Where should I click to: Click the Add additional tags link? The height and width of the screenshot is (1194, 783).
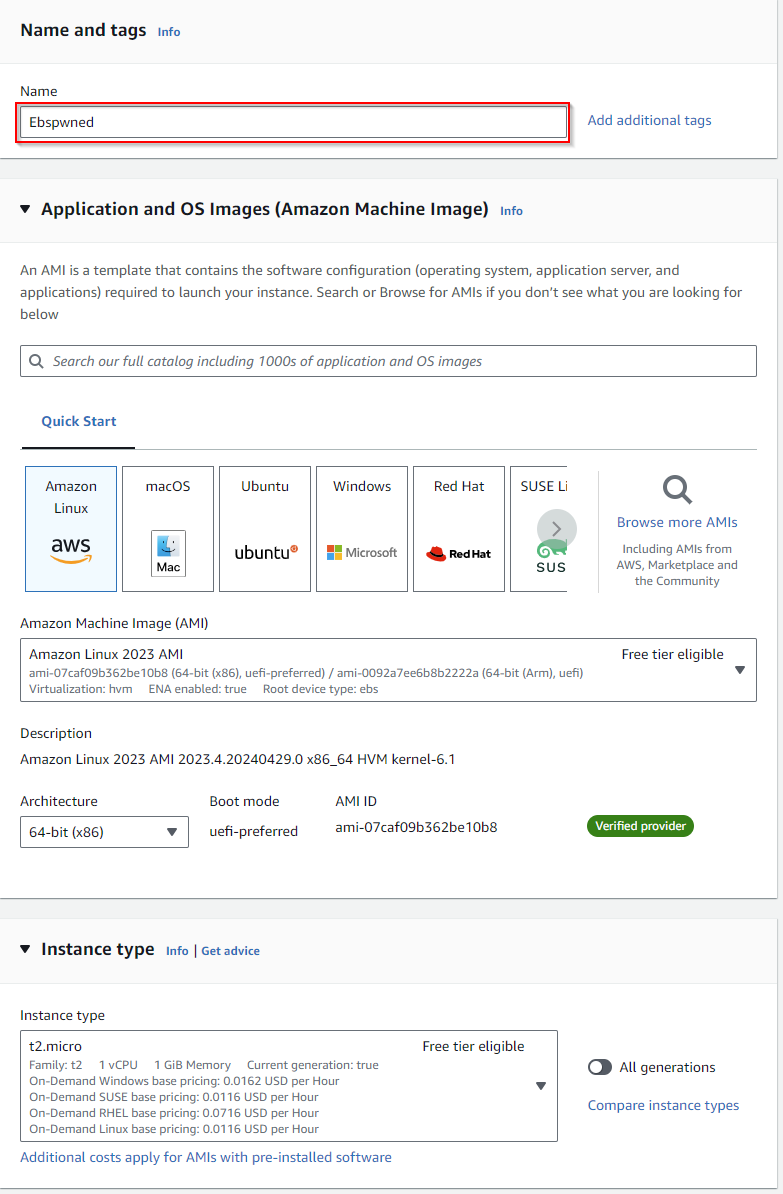649,120
